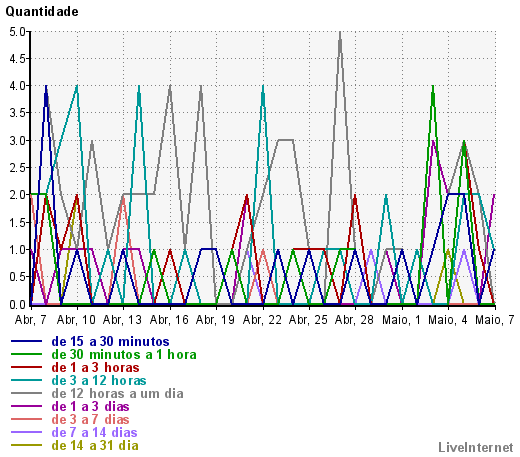Viewport: 520px width, 457px height.
Task: Click the olive legend line swatch
Action: 27,445
